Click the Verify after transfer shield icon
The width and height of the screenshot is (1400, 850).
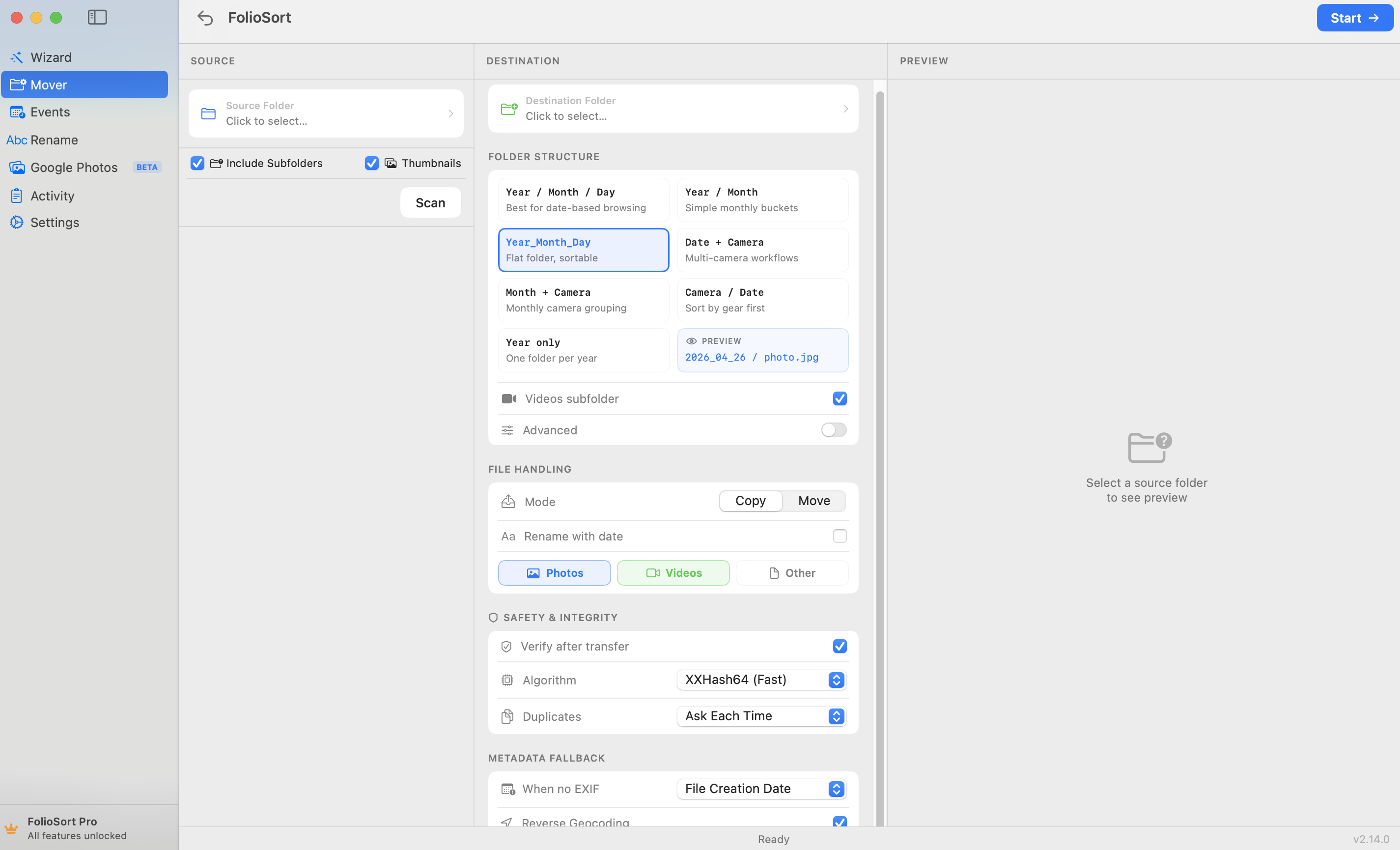tap(506, 647)
